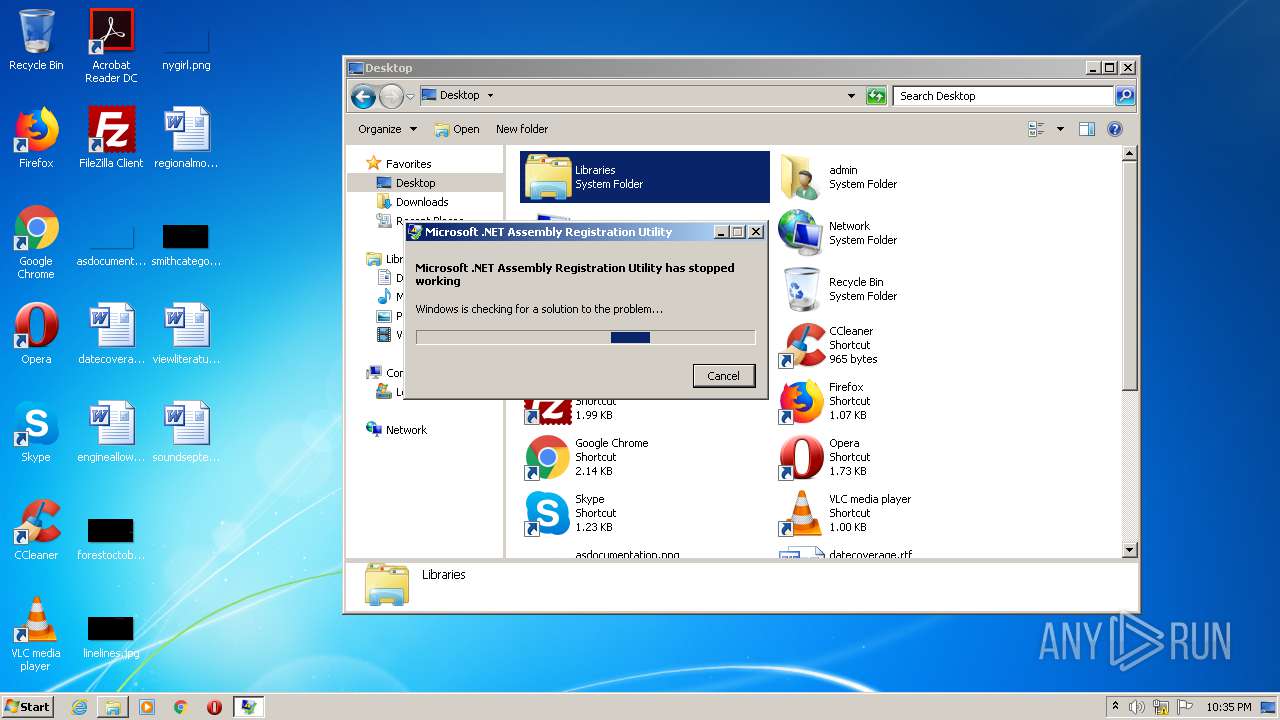Open Opera desktop shortcut

coord(36,334)
